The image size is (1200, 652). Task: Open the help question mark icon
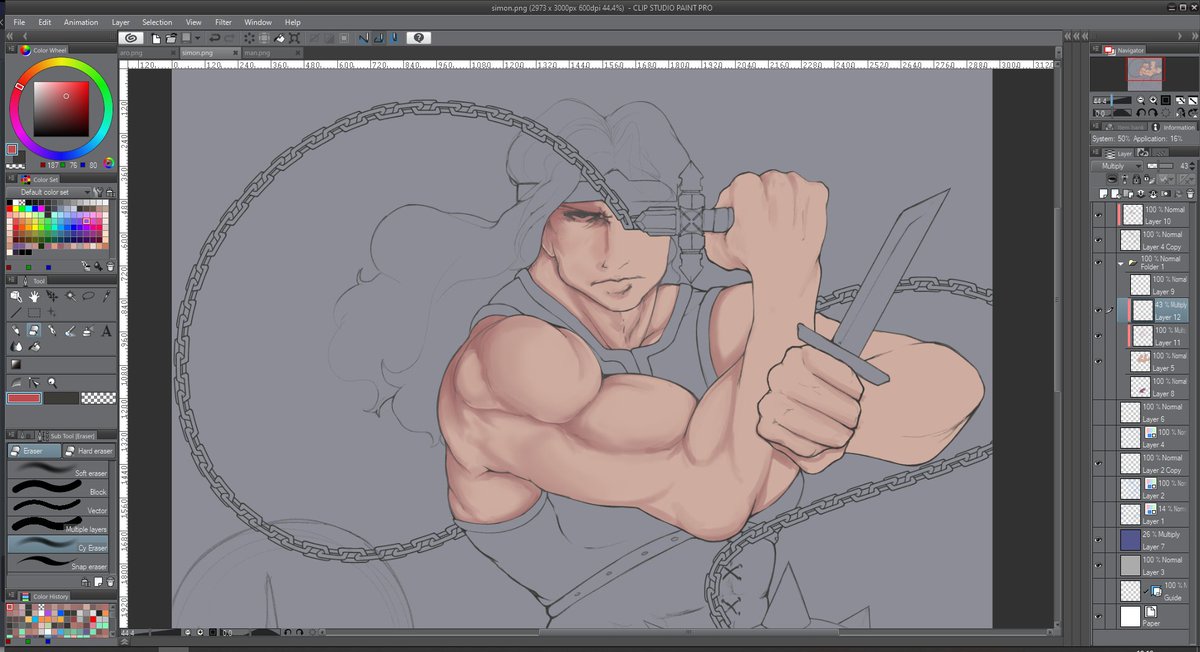click(x=419, y=37)
